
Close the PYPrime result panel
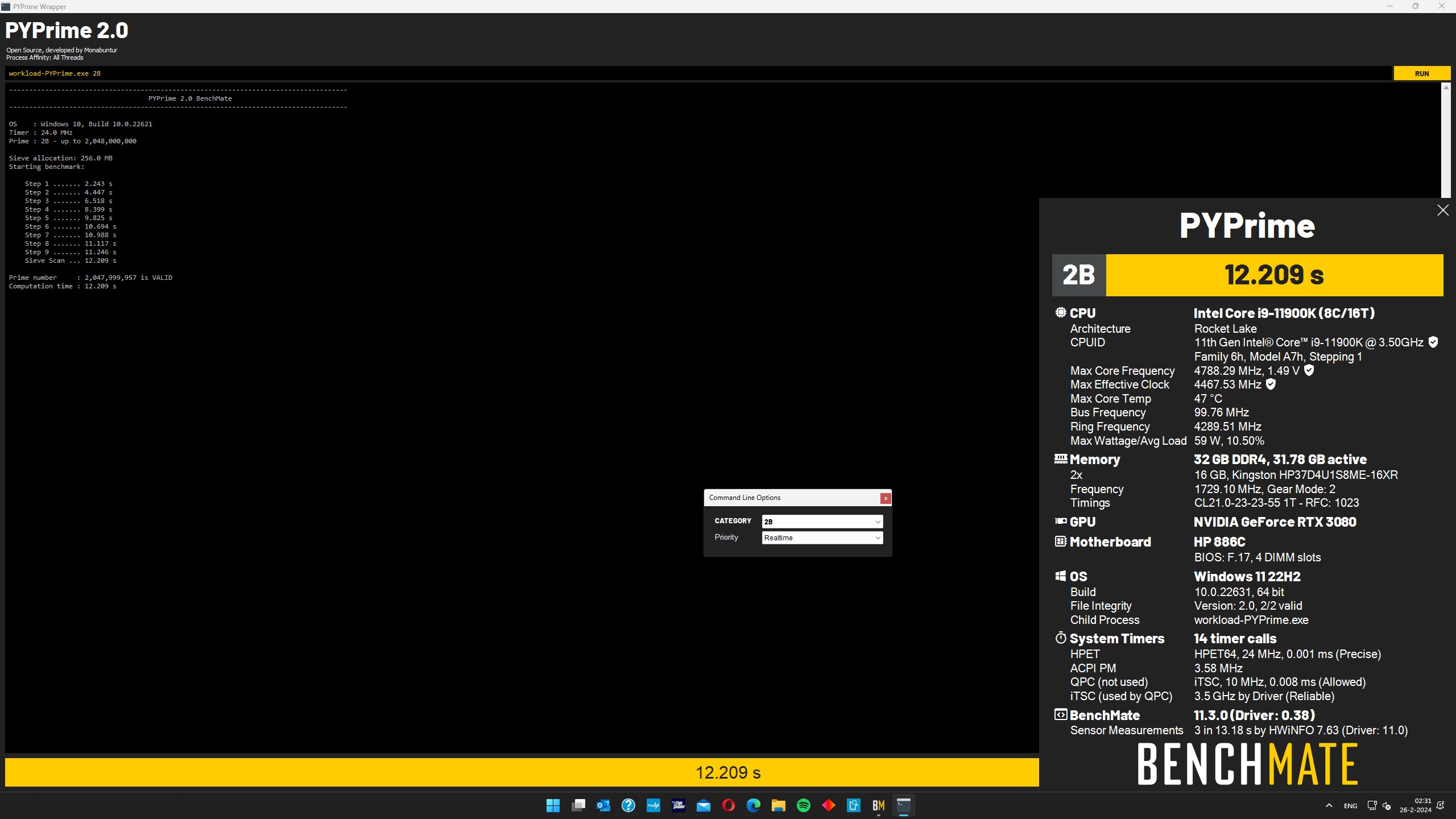coord(1443,210)
